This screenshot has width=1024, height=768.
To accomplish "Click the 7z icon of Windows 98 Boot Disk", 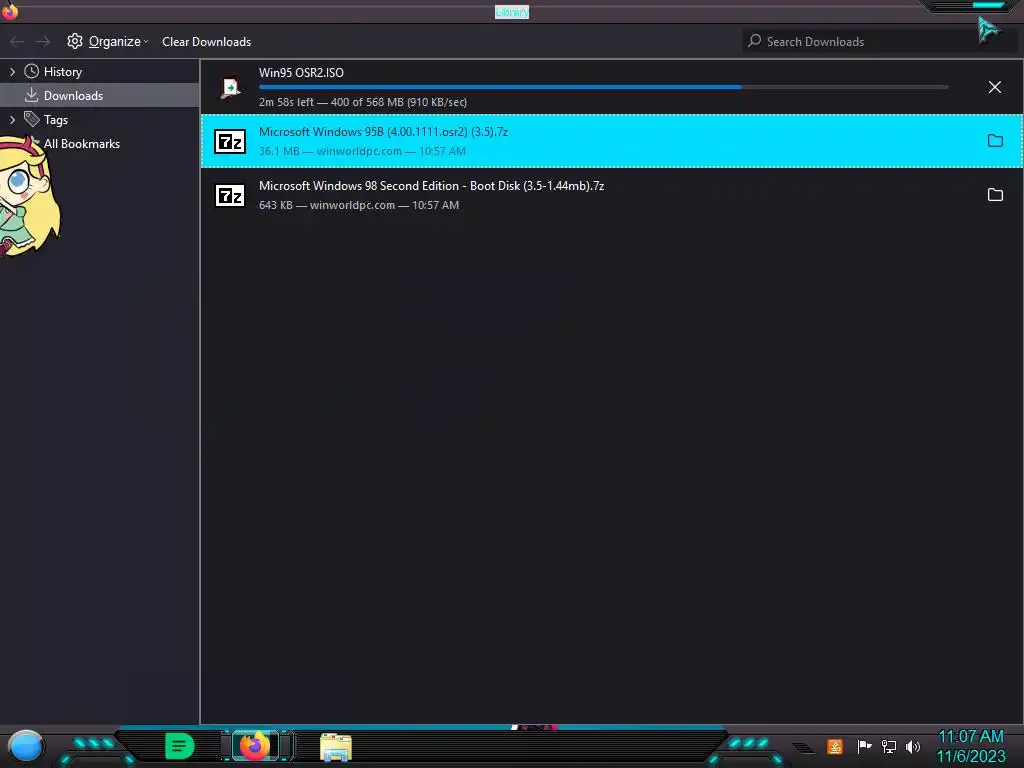I will coord(230,195).
